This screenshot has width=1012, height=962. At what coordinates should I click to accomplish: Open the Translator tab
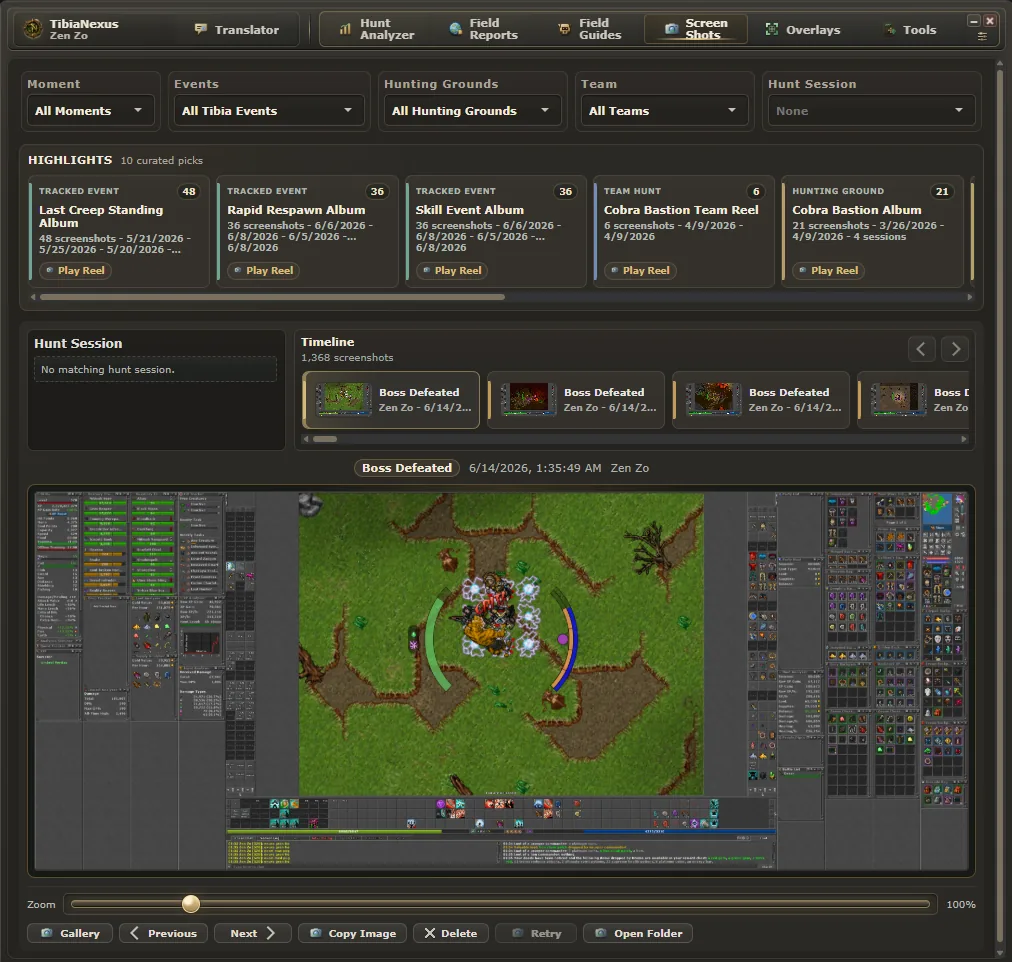pyautogui.click(x=237, y=30)
